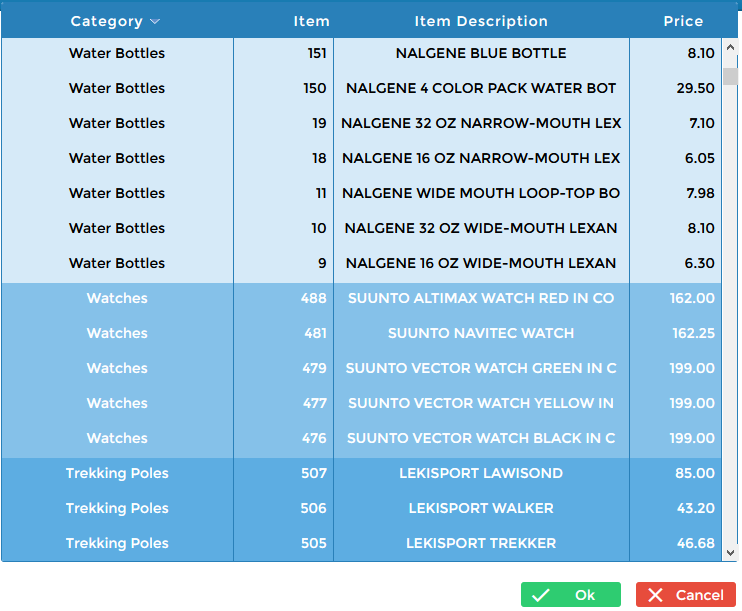Select SUUNTO VECTOR WATCH YELLOW IN row

coord(362,403)
